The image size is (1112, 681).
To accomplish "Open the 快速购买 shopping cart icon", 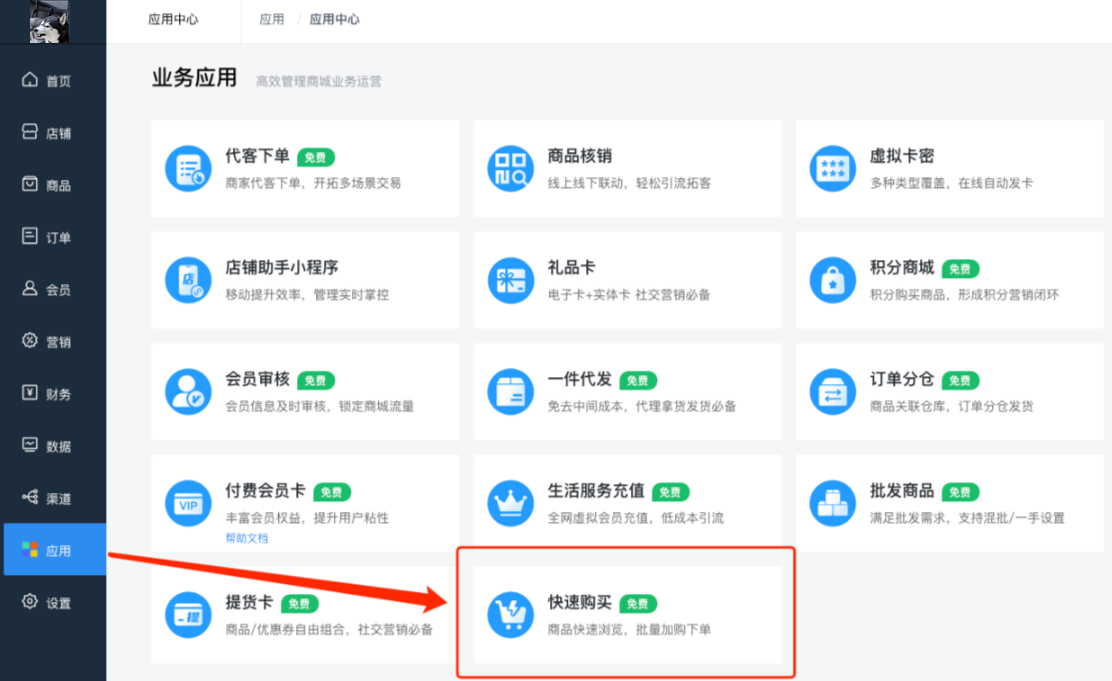I will tap(510, 614).
